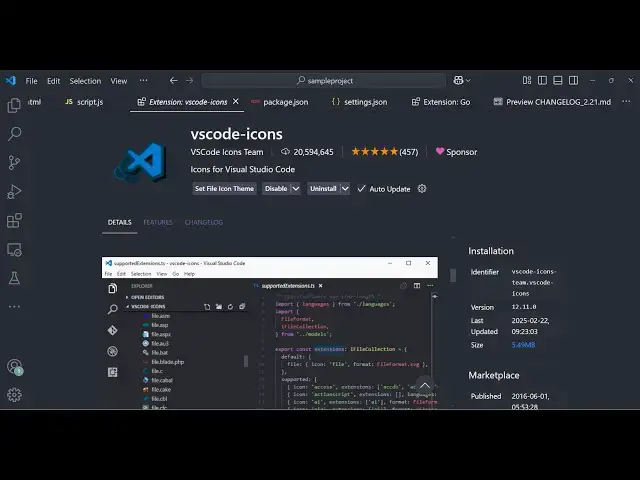
Task: Select the CHANGELOG tab
Action: pos(204,222)
